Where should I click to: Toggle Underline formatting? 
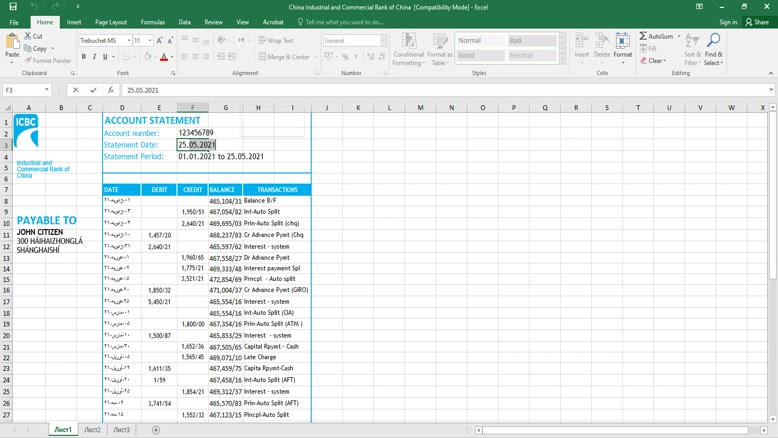point(105,57)
